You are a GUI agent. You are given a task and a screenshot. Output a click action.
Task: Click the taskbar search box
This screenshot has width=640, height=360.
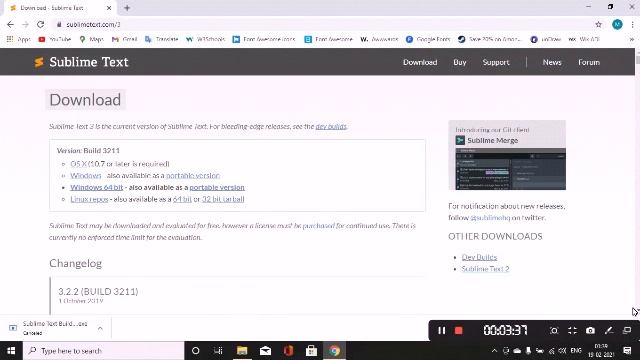(104, 351)
